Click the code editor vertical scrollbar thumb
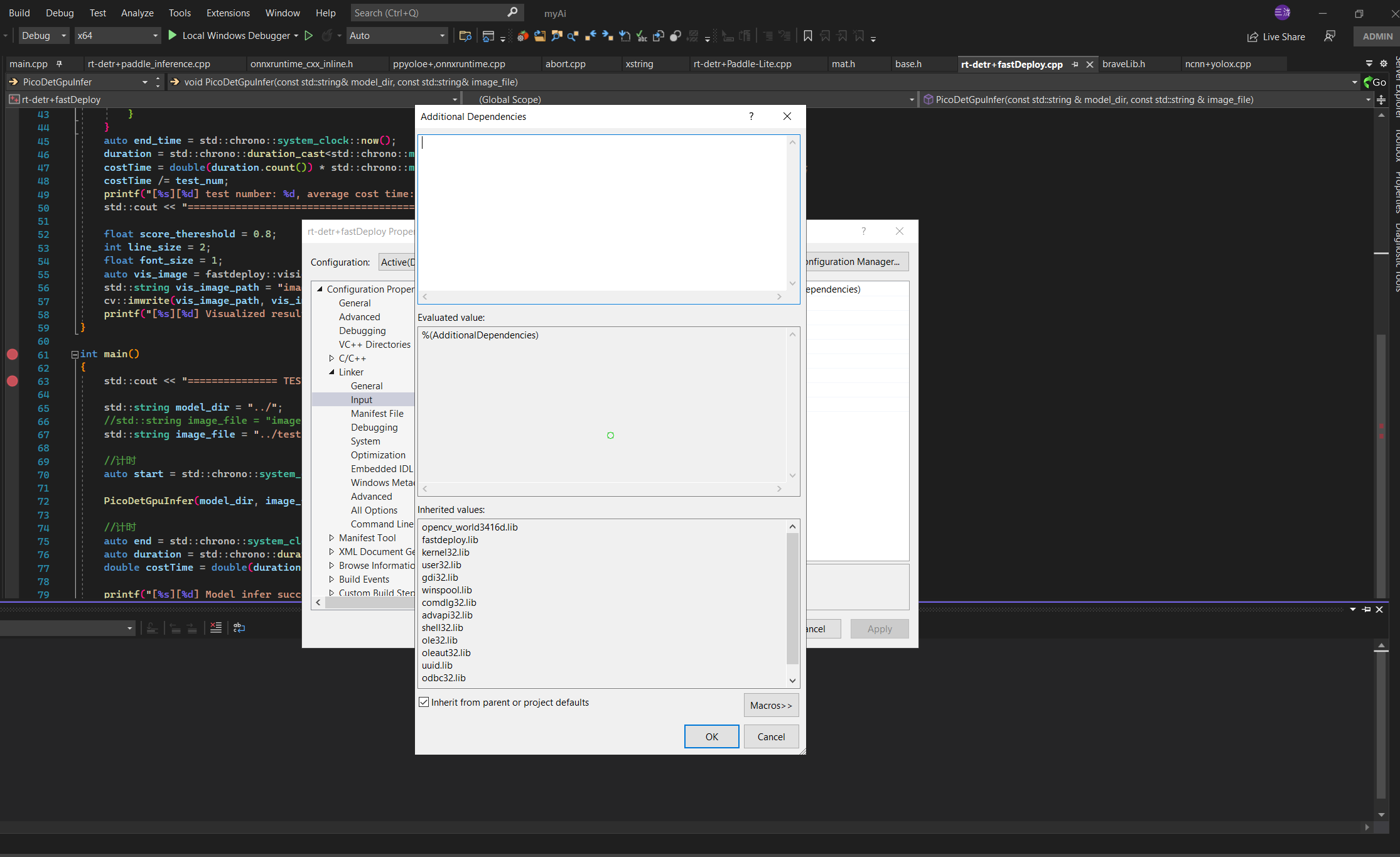This screenshot has width=1400, height=857. tap(1381, 465)
